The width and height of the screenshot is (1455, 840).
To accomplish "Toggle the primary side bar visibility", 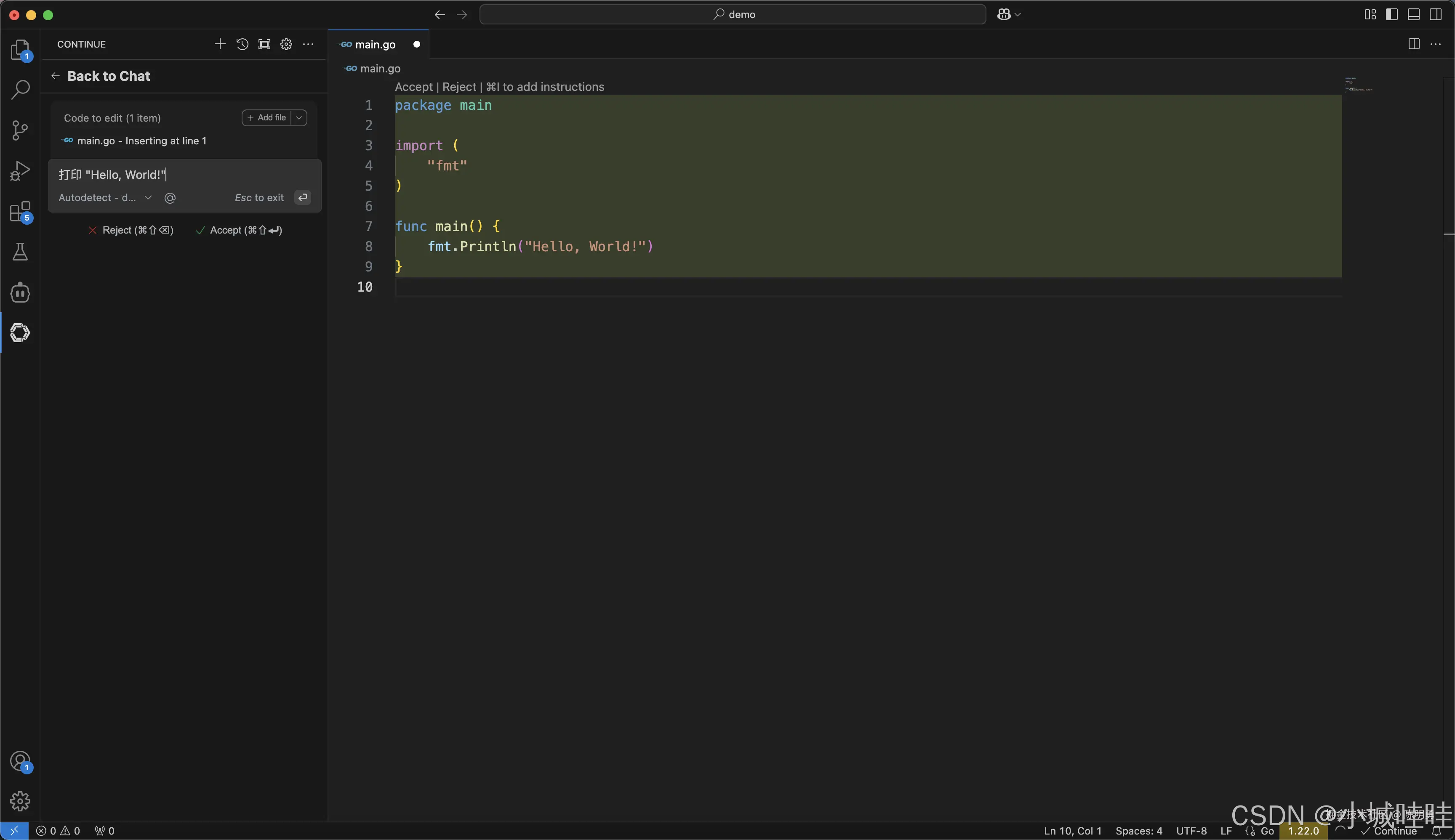I will (1391, 14).
